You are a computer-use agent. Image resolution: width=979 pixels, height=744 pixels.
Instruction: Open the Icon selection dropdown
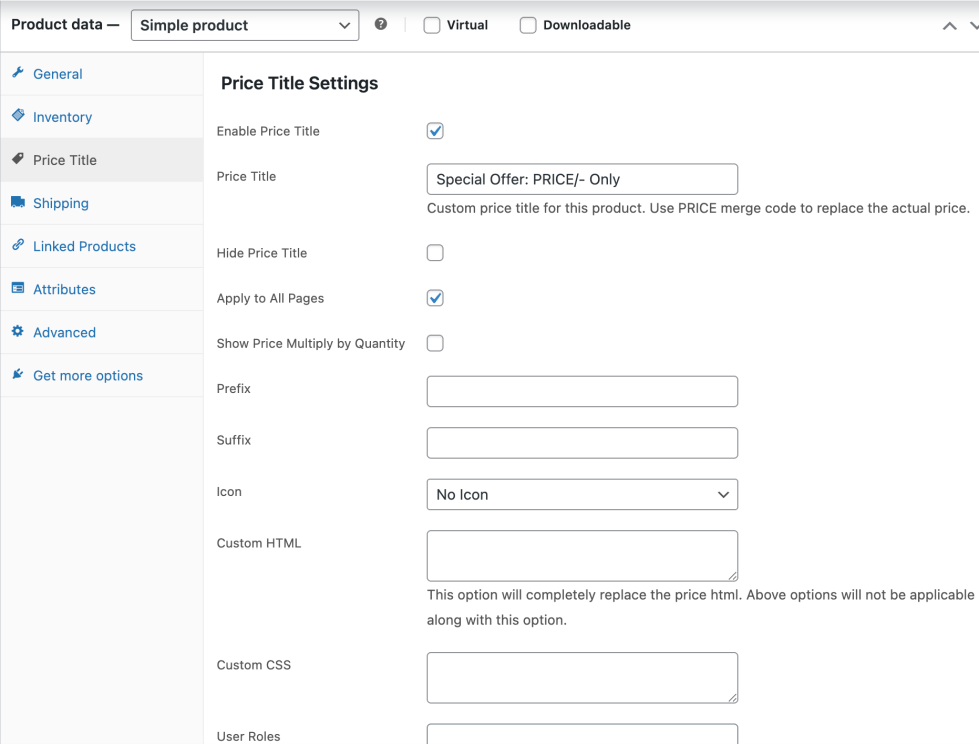pos(582,494)
